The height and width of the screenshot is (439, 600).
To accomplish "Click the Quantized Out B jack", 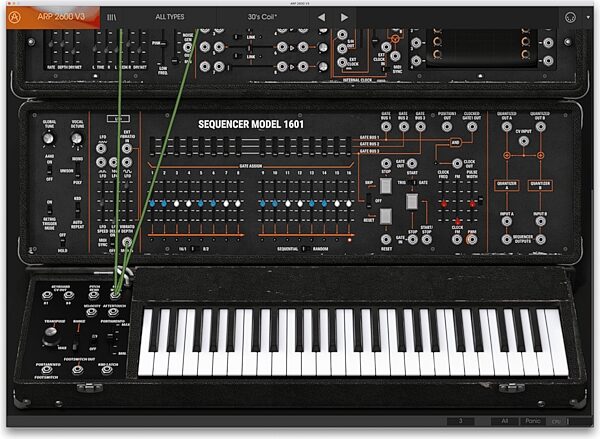I will [540, 126].
